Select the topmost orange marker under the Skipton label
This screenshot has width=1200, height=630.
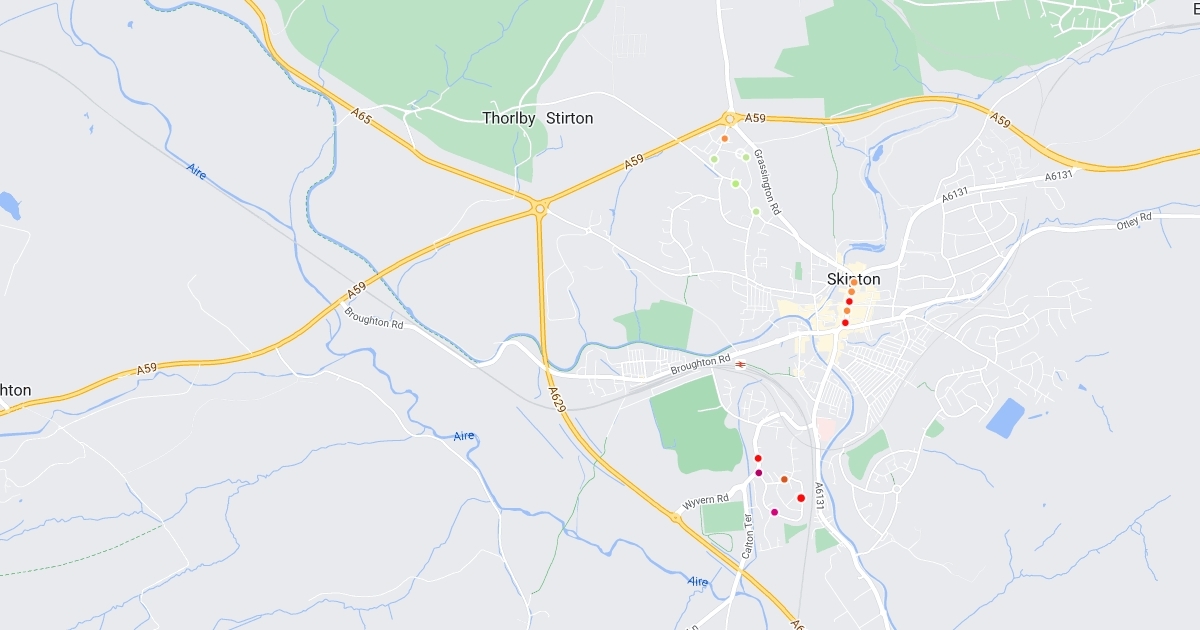pos(854,282)
